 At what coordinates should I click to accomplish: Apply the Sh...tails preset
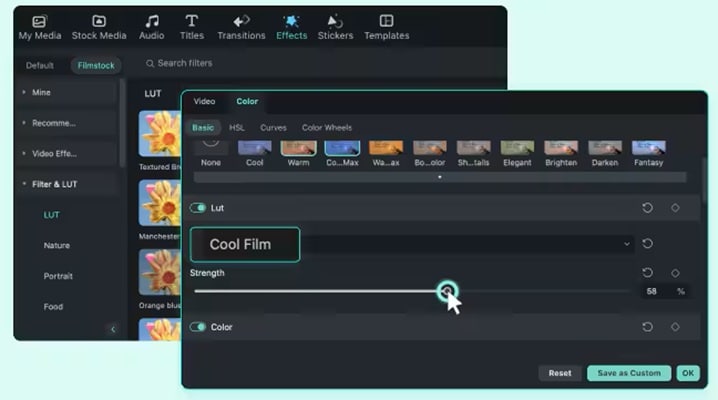click(x=473, y=153)
